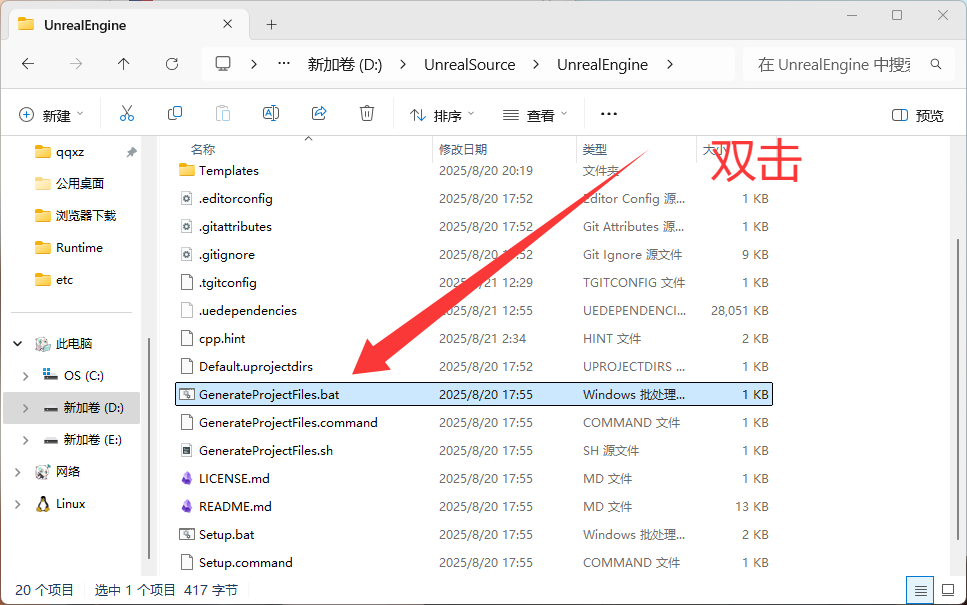This screenshot has height=605, width=967.
Task: Click the 修改日期 column header
Action: pyautogui.click(x=463, y=149)
